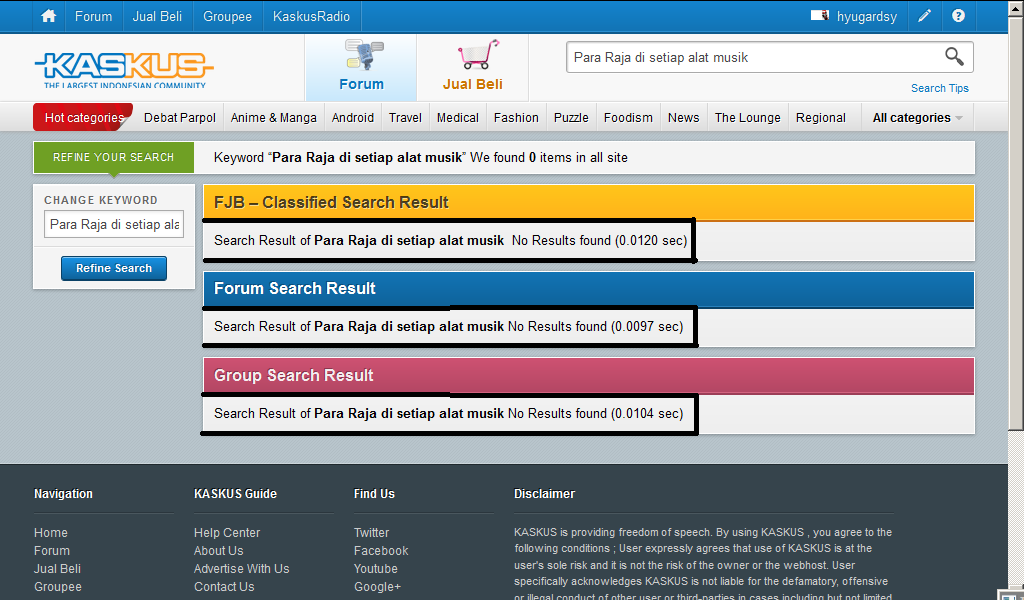Click the Refine Search button
The image size is (1024, 600).
(114, 268)
